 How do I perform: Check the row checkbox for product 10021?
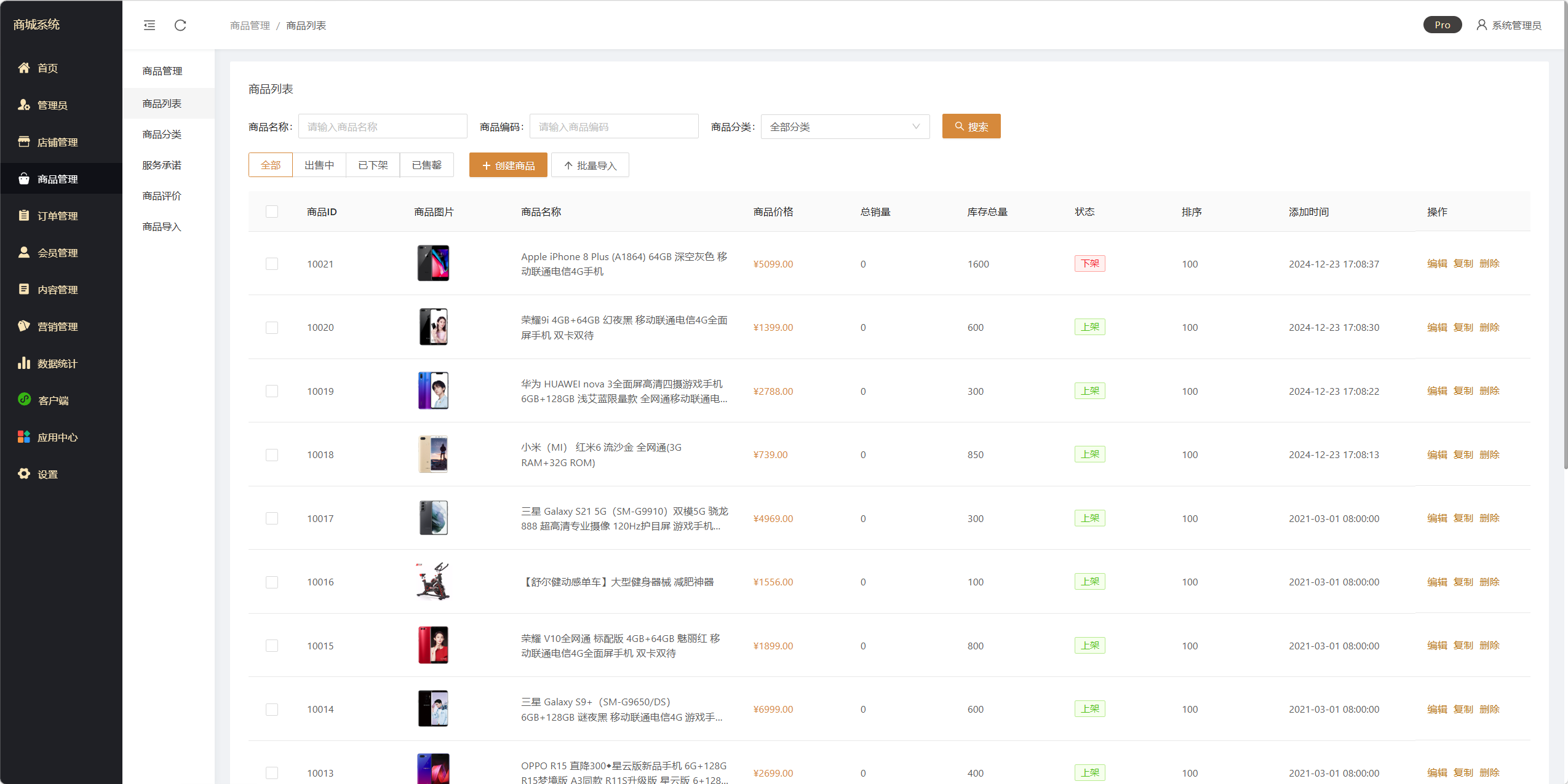[272, 264]
